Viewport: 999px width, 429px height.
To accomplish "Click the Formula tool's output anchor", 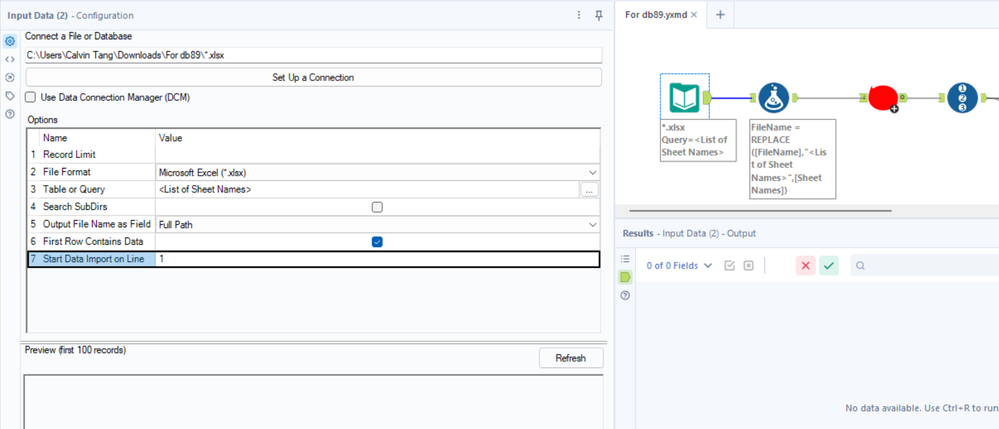I will 793,98.
